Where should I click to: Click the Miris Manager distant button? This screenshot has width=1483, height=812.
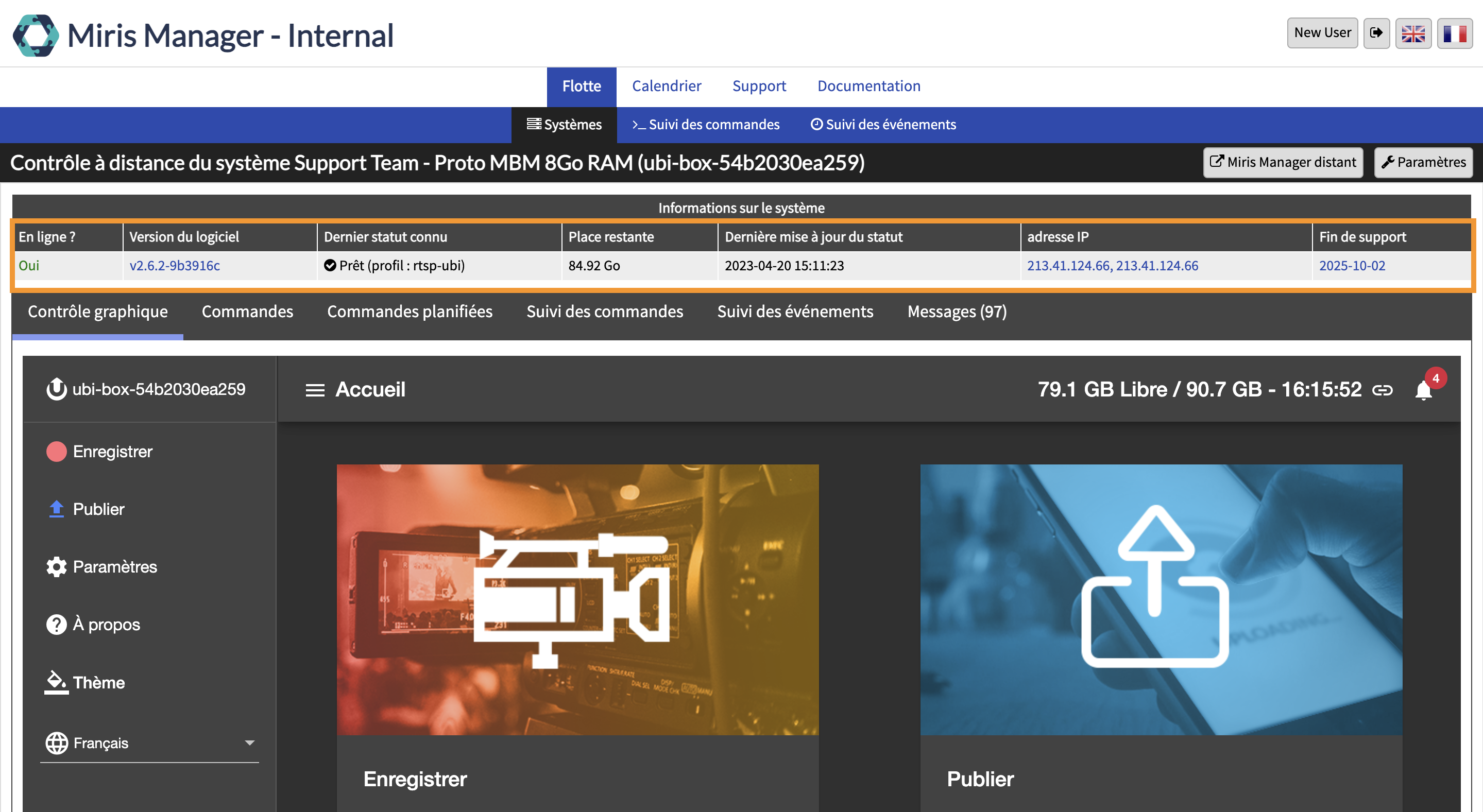(x=1283, y=162)
